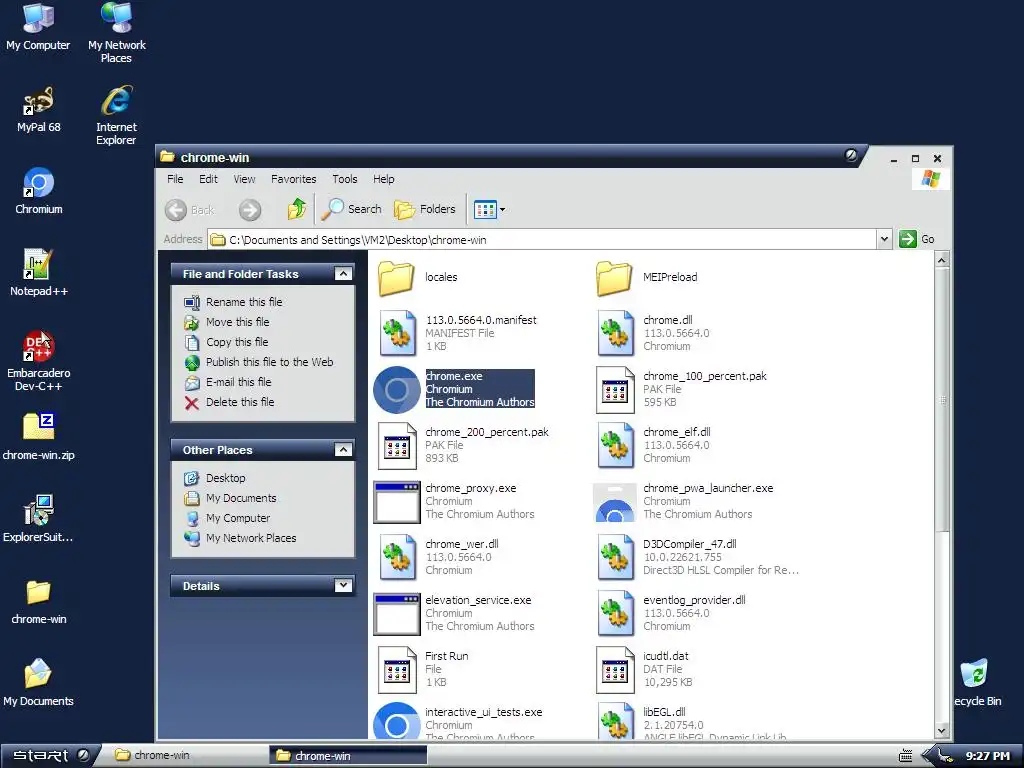Expand the Details panel
Screen dimensions: 1024x768
point(343,585)
